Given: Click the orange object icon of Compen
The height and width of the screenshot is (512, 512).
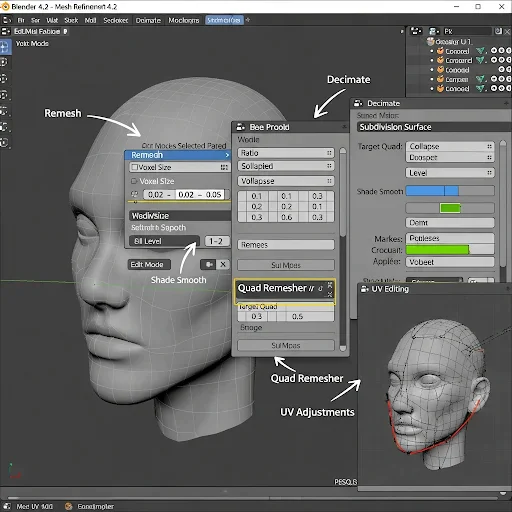Looking at the screenshot, I should coord(440,79).
